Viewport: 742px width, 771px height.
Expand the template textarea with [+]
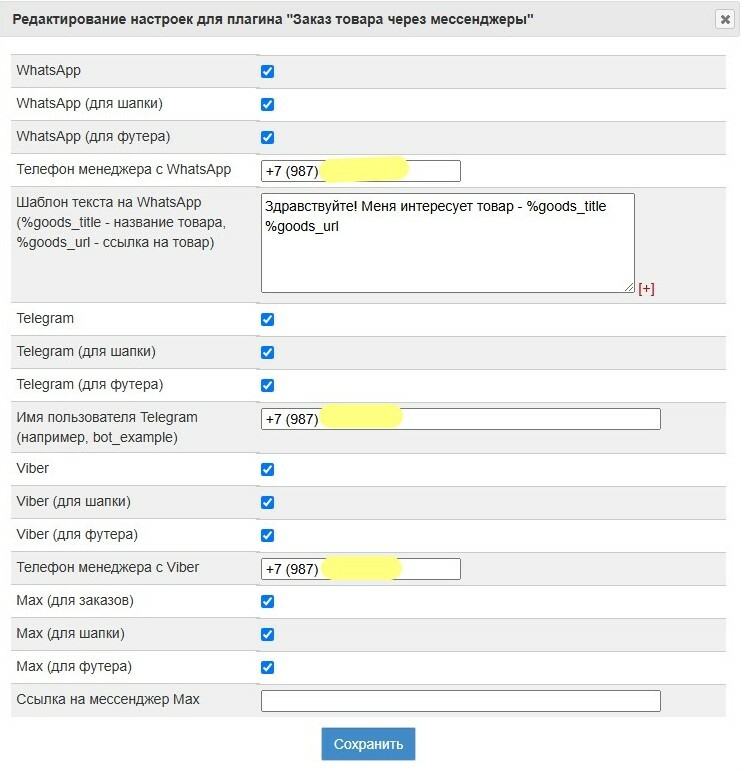click(x=646, y=289)
